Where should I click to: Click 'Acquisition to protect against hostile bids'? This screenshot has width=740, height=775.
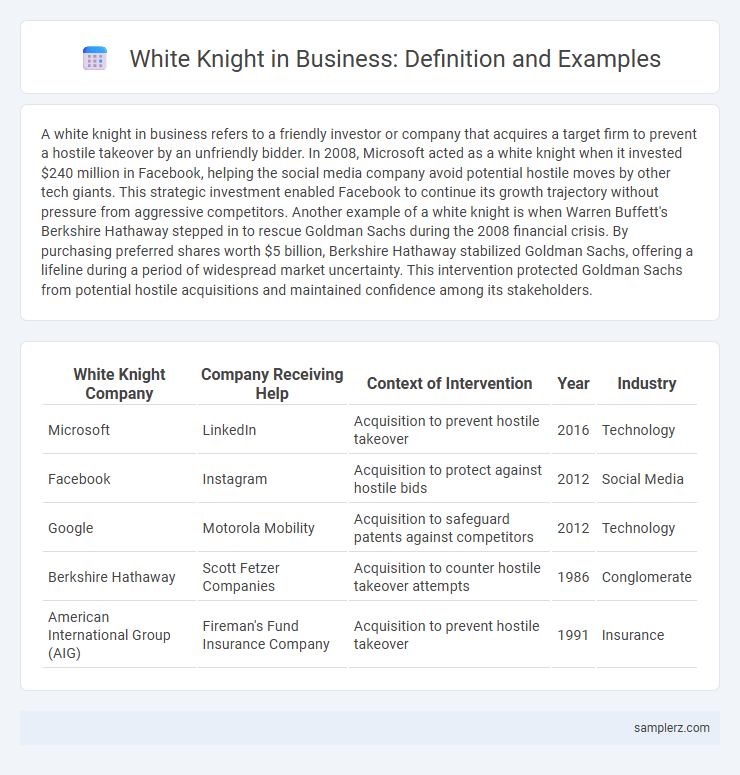tap(448, 479)
